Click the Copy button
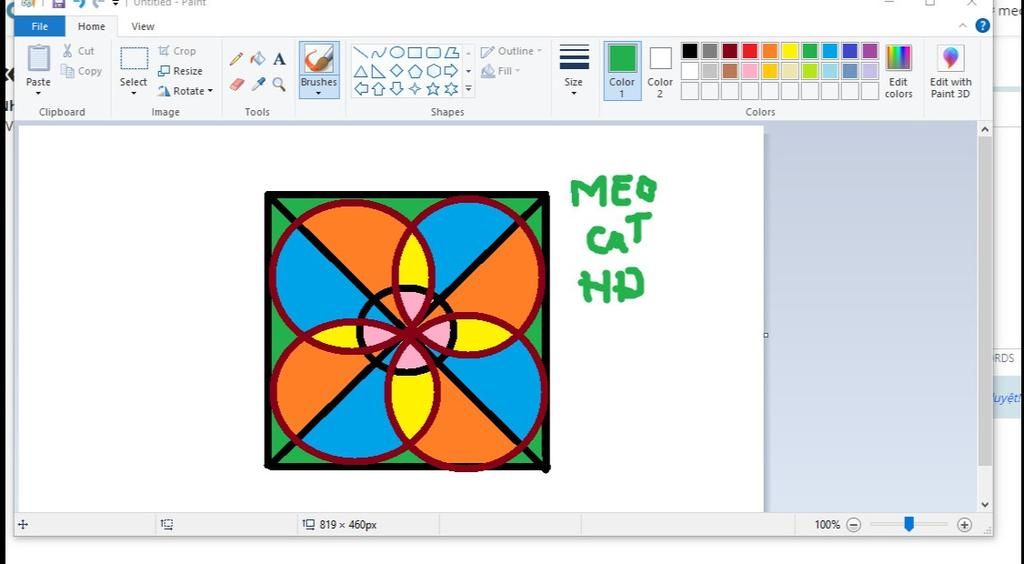The image size is (1024, 564). (82, 70)
